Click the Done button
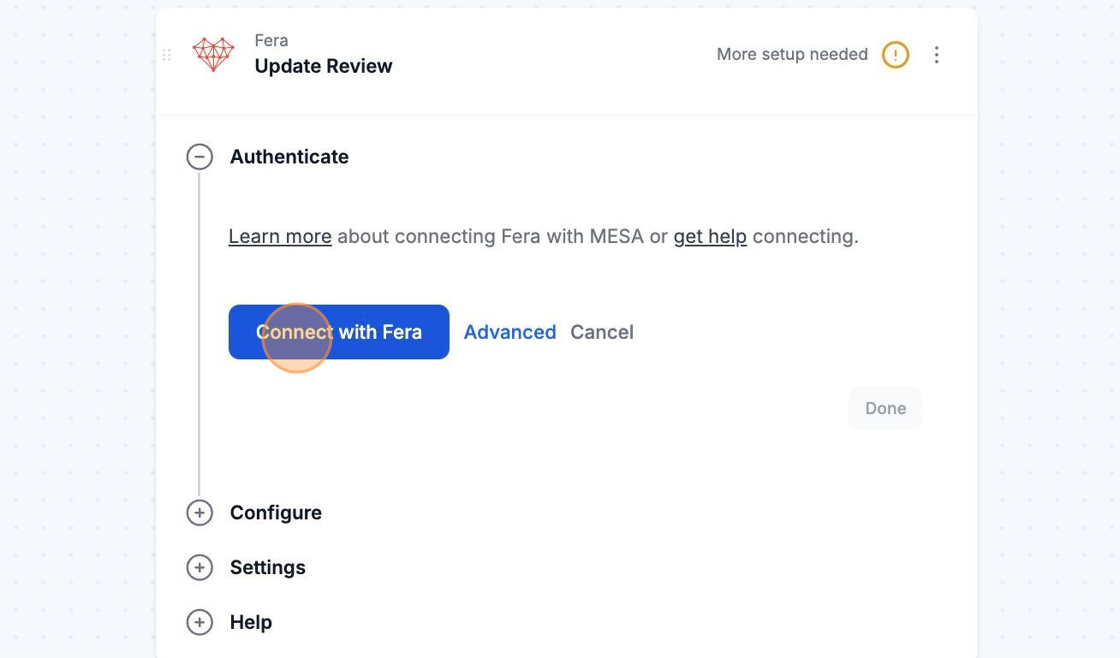 885,408
